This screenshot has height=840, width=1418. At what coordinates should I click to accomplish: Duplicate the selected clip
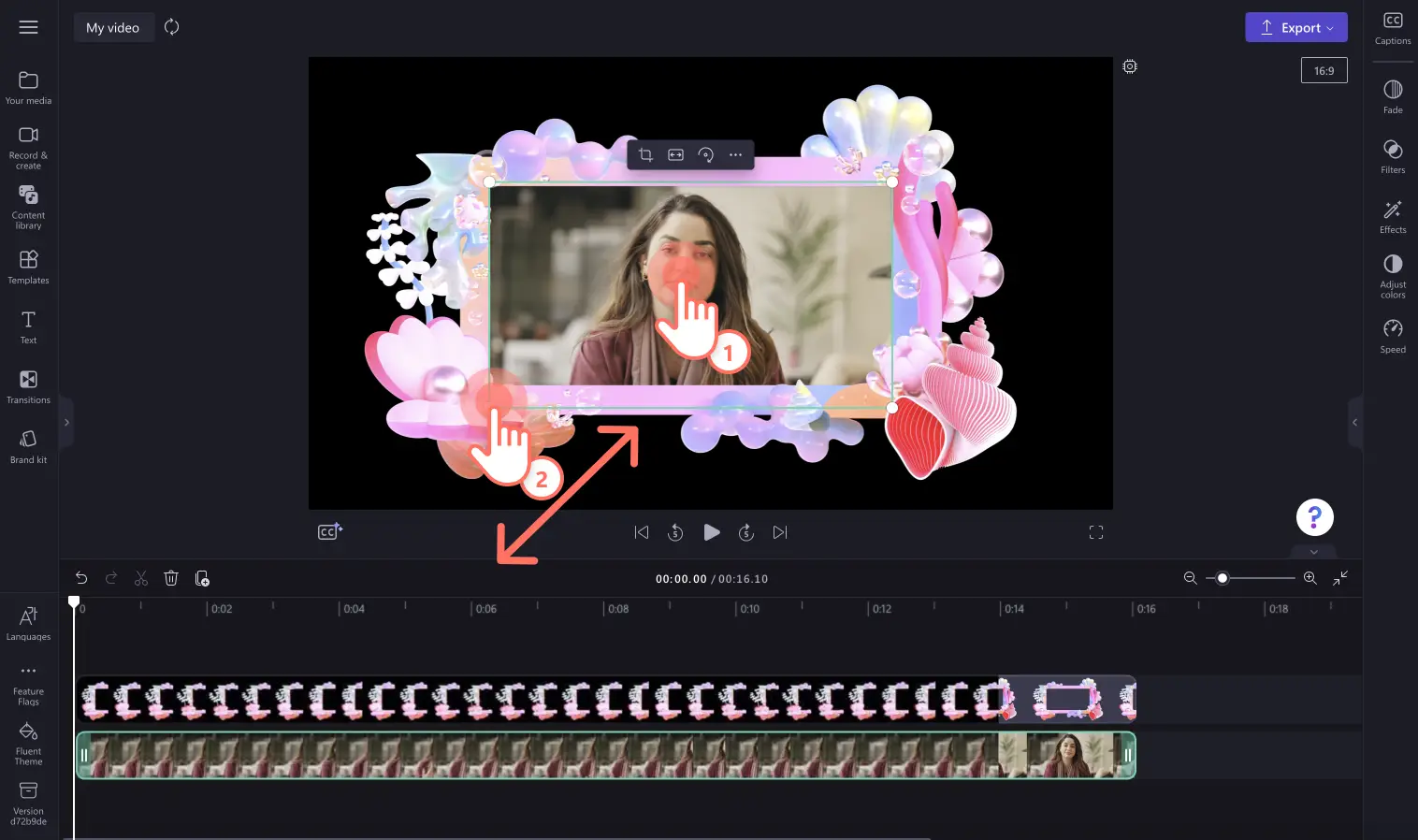(202, 578)
